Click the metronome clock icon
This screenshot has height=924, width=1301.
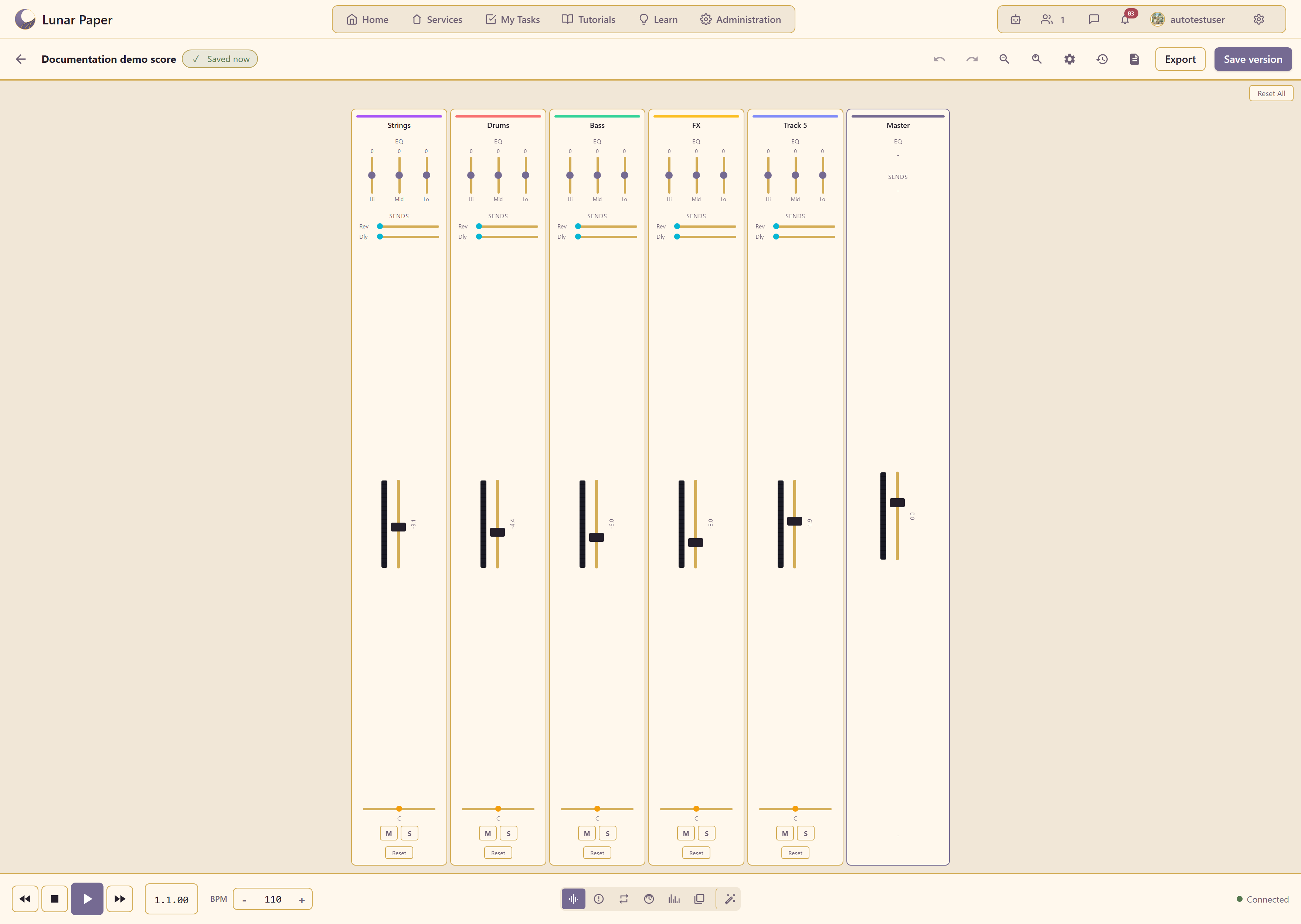point(649,899)
